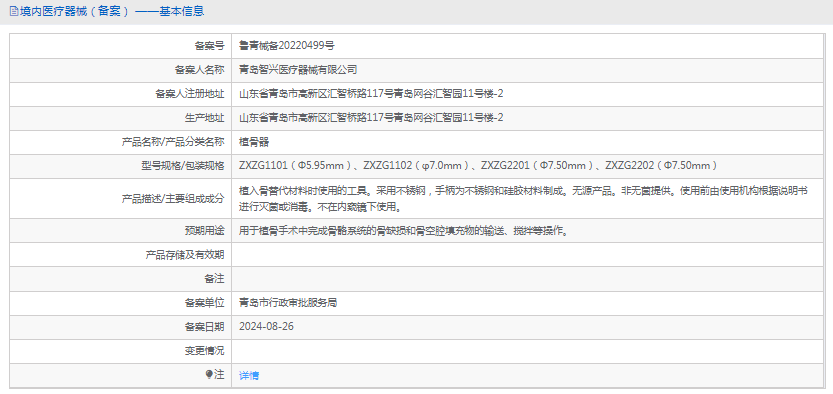833x394 pixels.
Task: Click the company name 青岛智兴医疗器械有限公司
Action: point(298,70)
